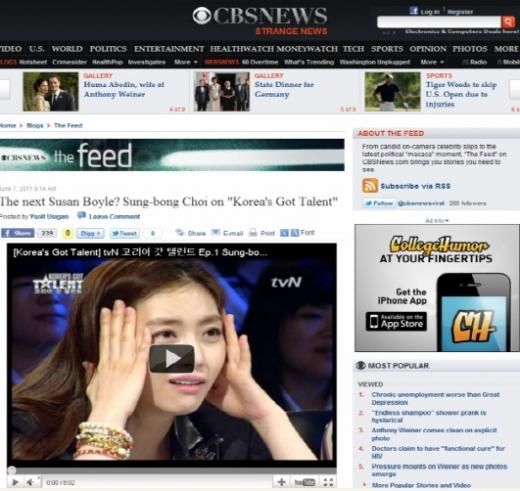The width and height of the screenshot is (520, 491).
Task: Open the PHOTOS section
Action: click(470, 49)
